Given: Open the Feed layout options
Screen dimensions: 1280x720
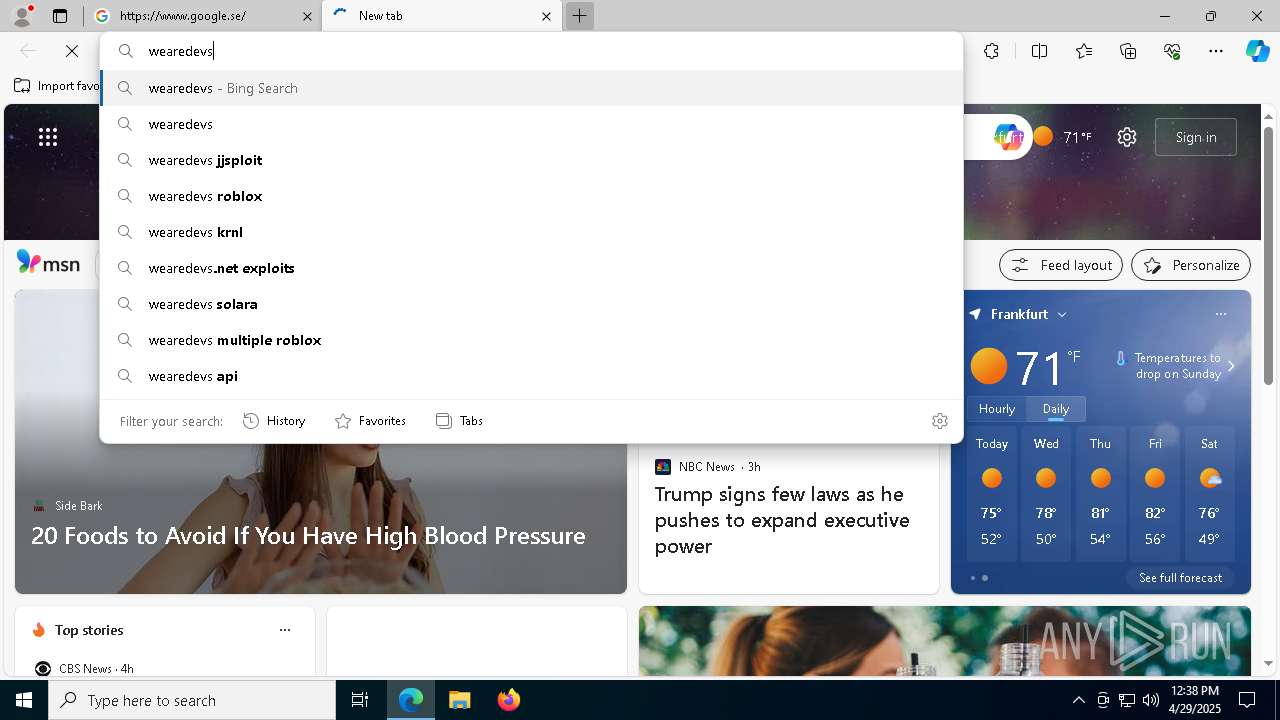Looking at the screenshot, I should pyautogui.click(x=1060, y=265).
